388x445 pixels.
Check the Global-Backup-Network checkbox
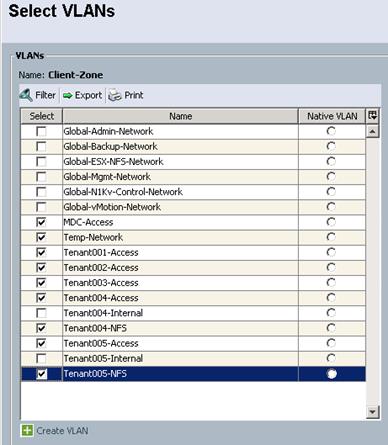pos(41,147)
